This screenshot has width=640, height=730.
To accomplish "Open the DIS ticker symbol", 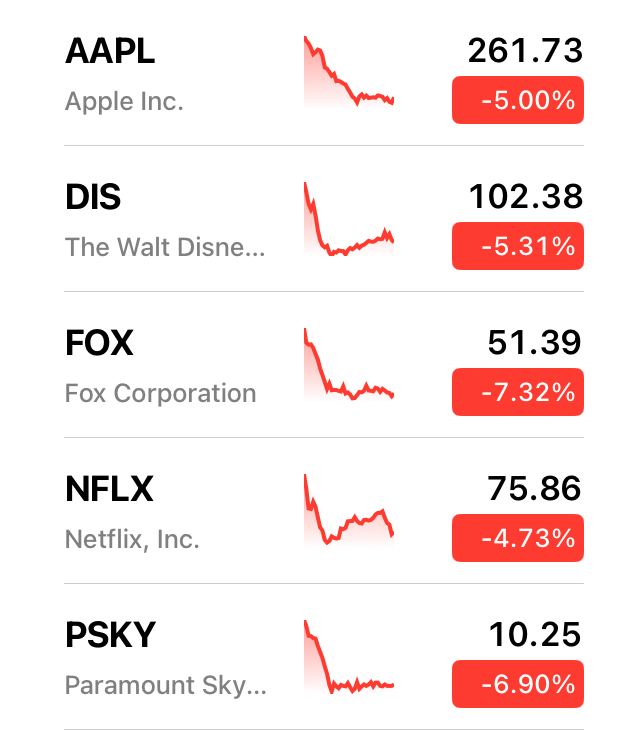I will (93, 197).
